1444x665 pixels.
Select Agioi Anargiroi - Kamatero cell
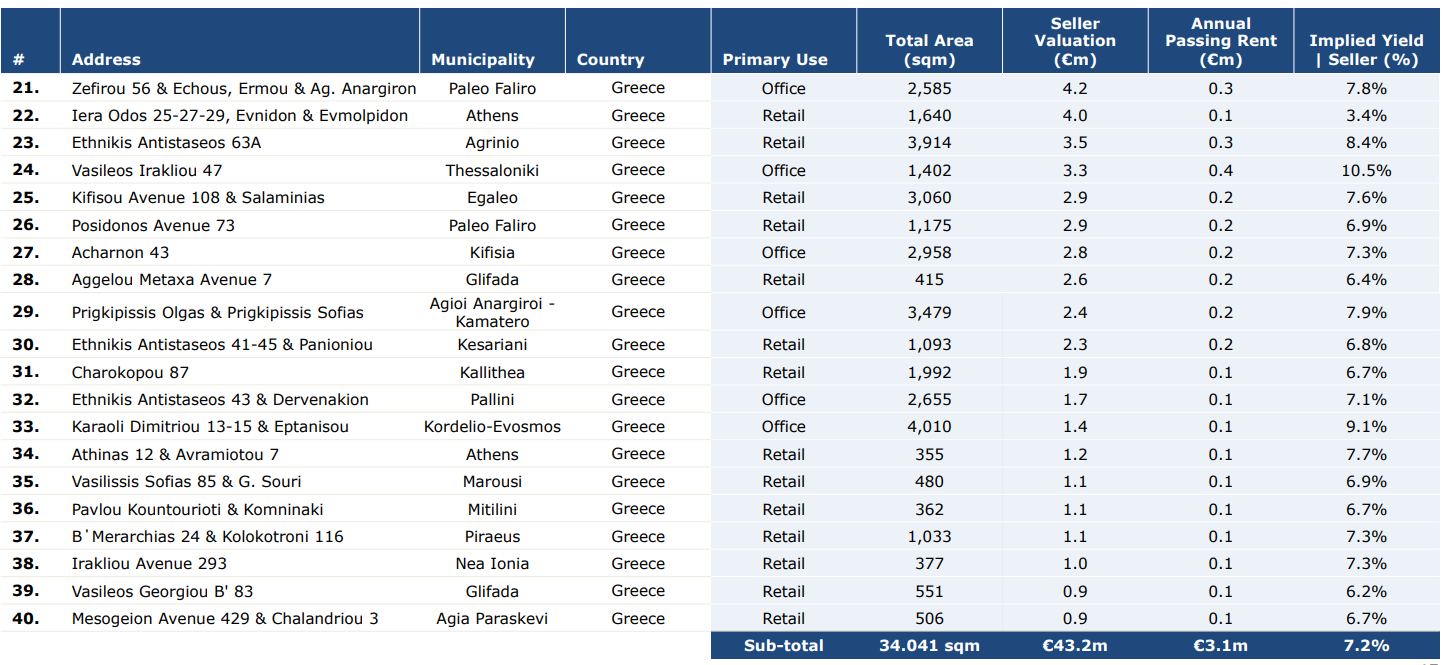(x=492, y=312)
